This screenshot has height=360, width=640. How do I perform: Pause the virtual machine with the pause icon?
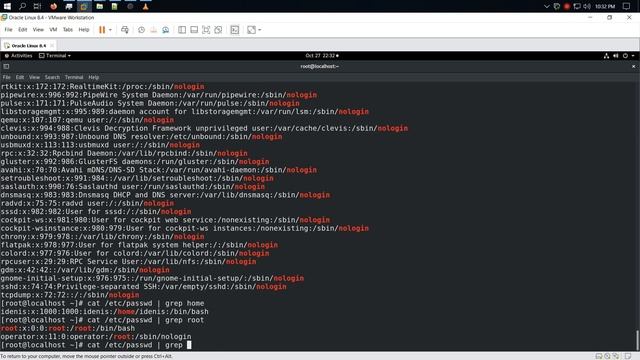(102, 30)
